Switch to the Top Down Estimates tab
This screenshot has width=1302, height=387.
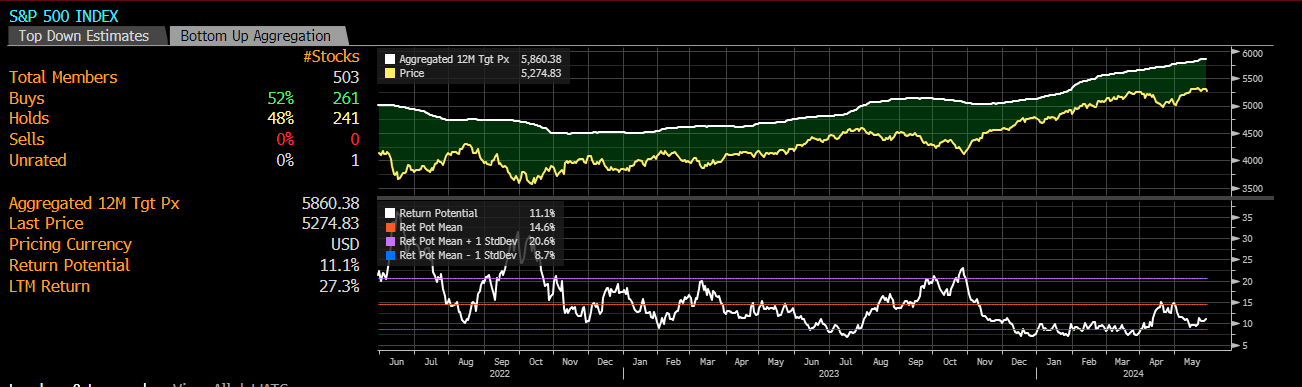84,36
